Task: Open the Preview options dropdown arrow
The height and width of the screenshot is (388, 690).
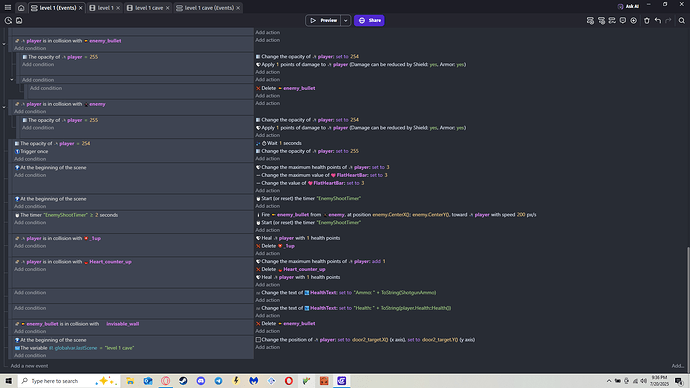Action: (x=345, y=20)
